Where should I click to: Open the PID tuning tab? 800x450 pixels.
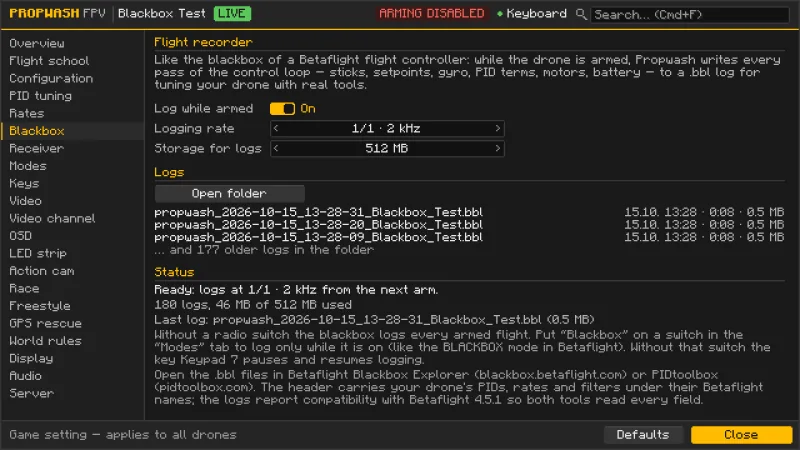(72, 96)
